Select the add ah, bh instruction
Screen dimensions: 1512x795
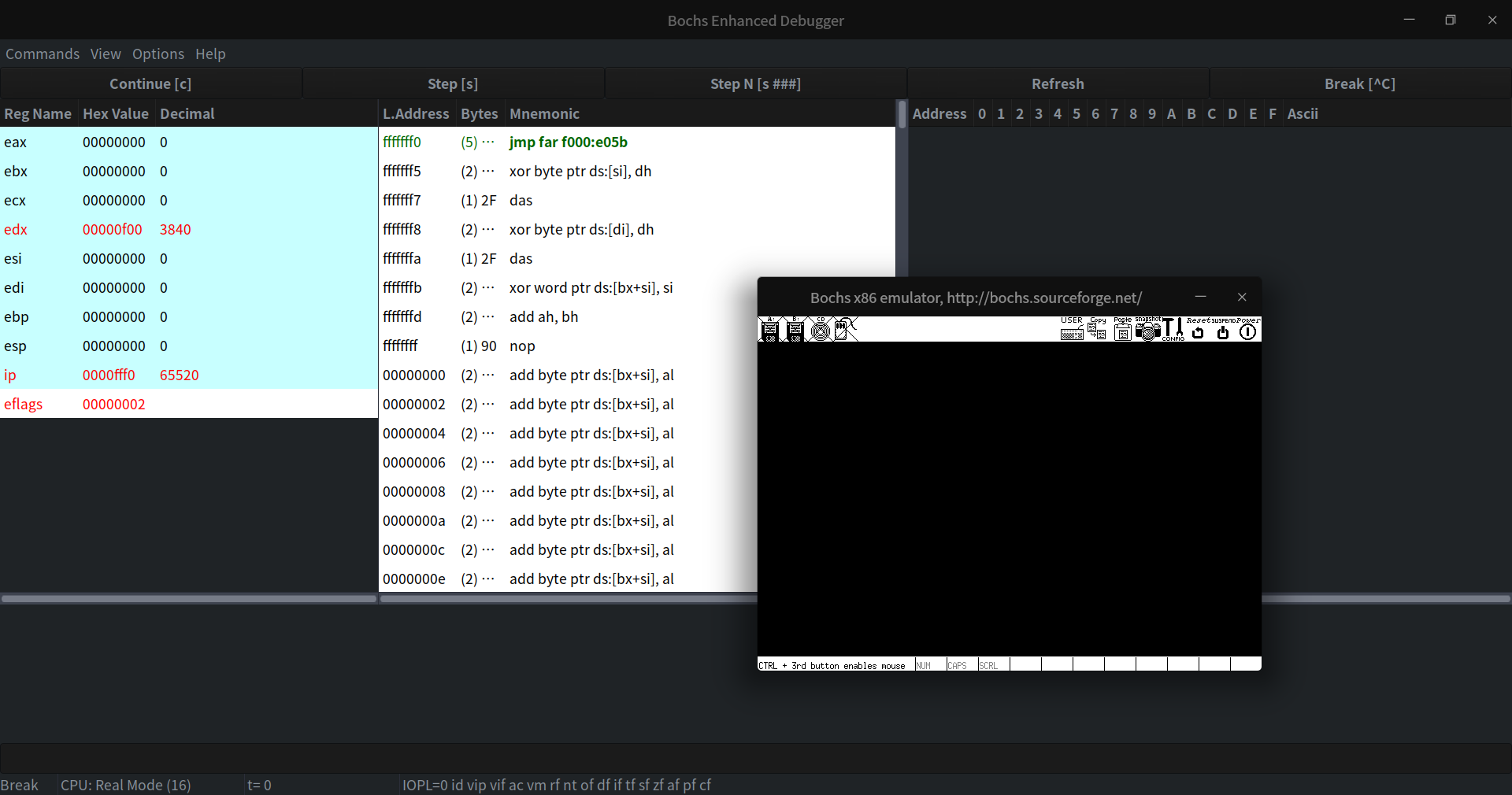(x=568, y=316)
